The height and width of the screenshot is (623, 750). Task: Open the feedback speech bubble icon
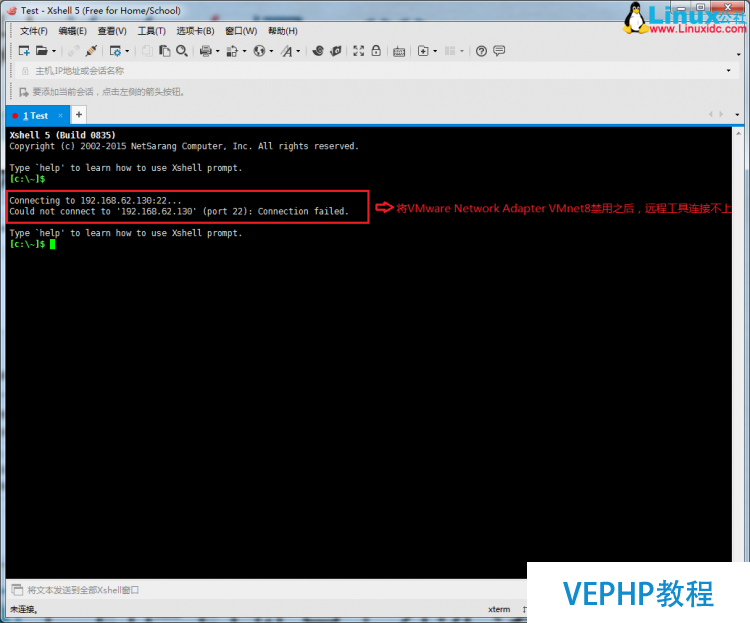click(499, 51)
